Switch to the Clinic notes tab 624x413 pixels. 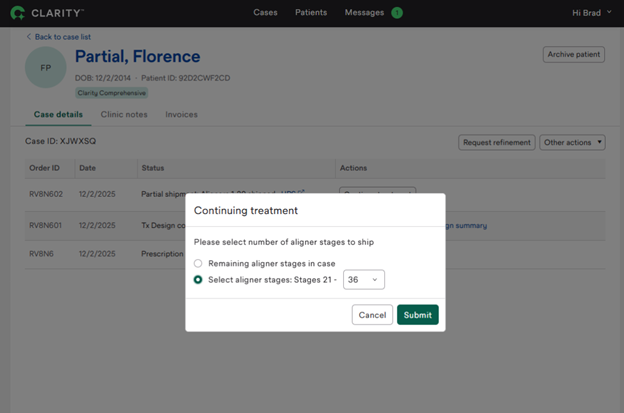124,115
